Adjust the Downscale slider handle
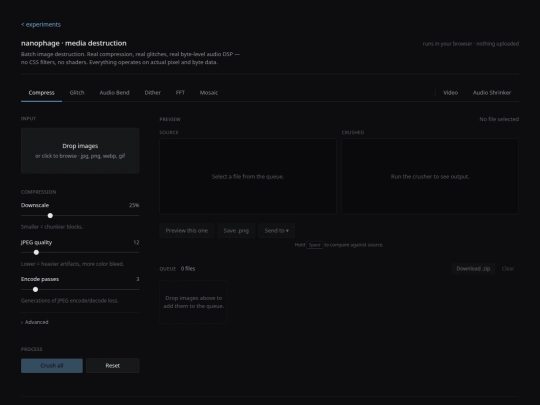The image size is (540, 405). pyautogui.click(x=50, y=216)
